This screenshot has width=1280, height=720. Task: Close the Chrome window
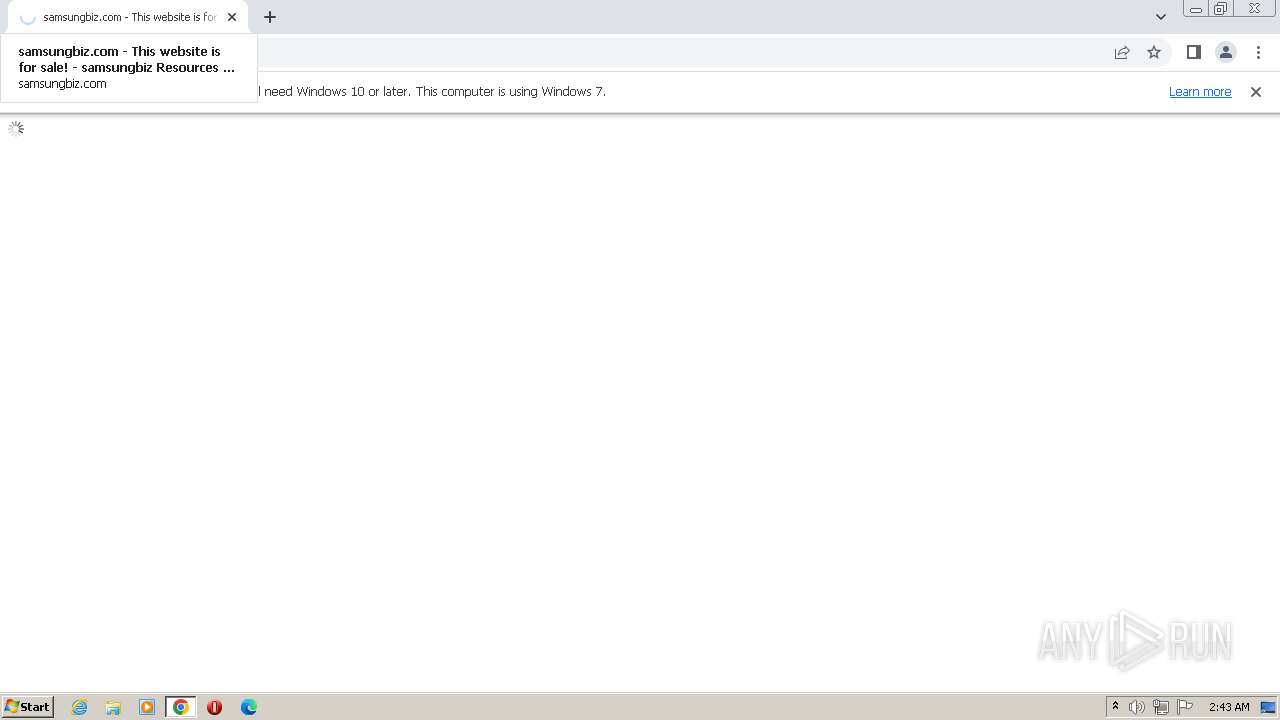click(1254, 9)
